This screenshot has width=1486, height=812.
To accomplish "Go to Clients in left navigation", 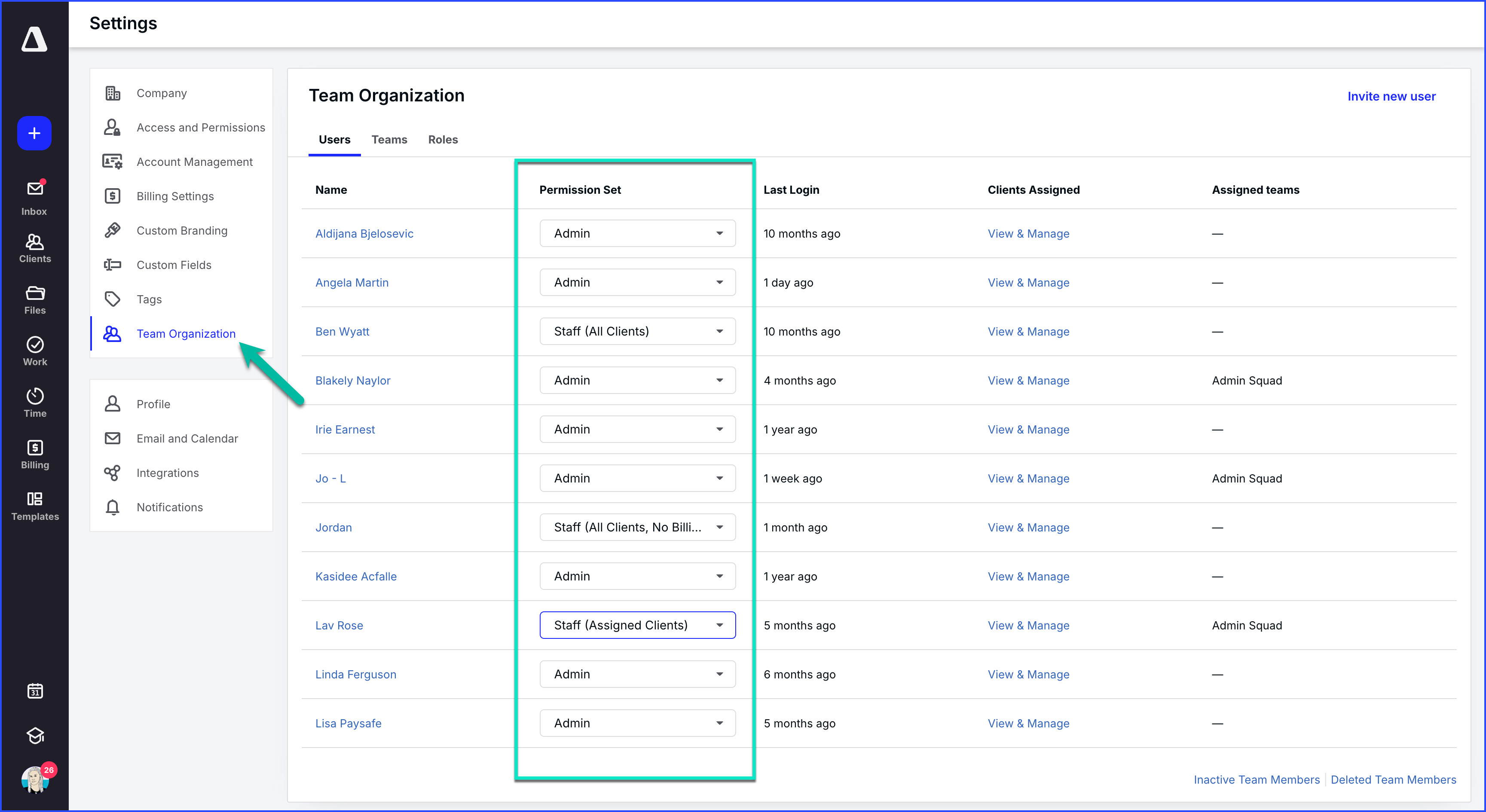I will (35, 248).
